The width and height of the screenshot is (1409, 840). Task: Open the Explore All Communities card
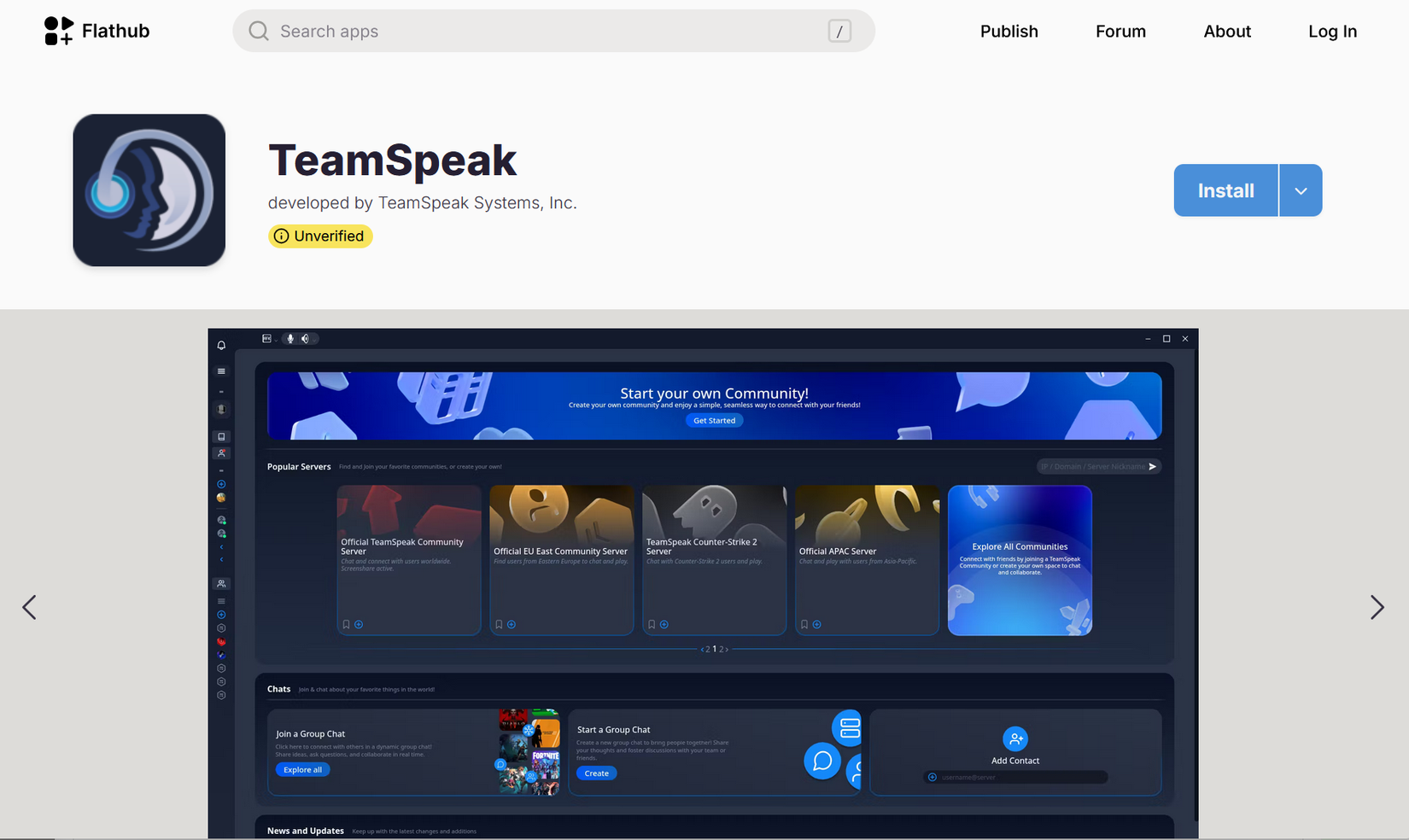coord(1020,560)
